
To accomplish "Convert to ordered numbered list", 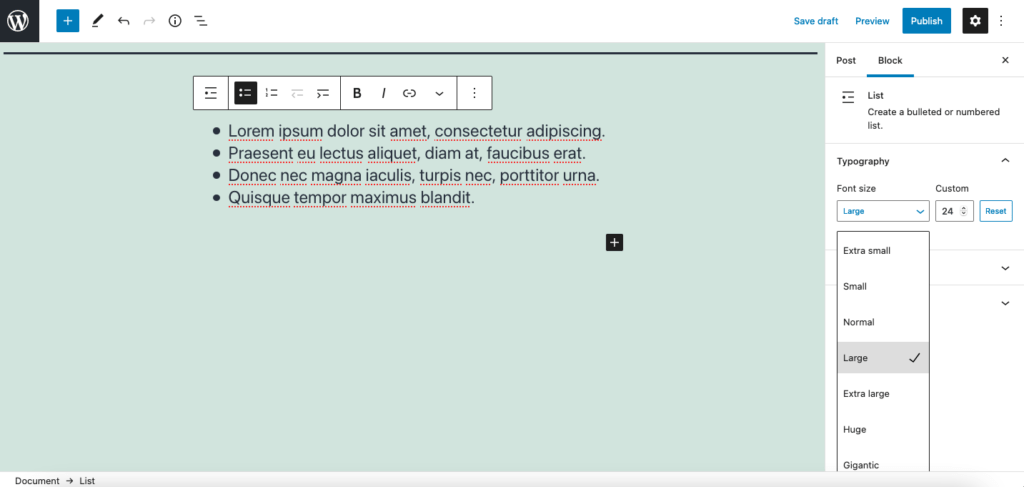I will (272, 93).
